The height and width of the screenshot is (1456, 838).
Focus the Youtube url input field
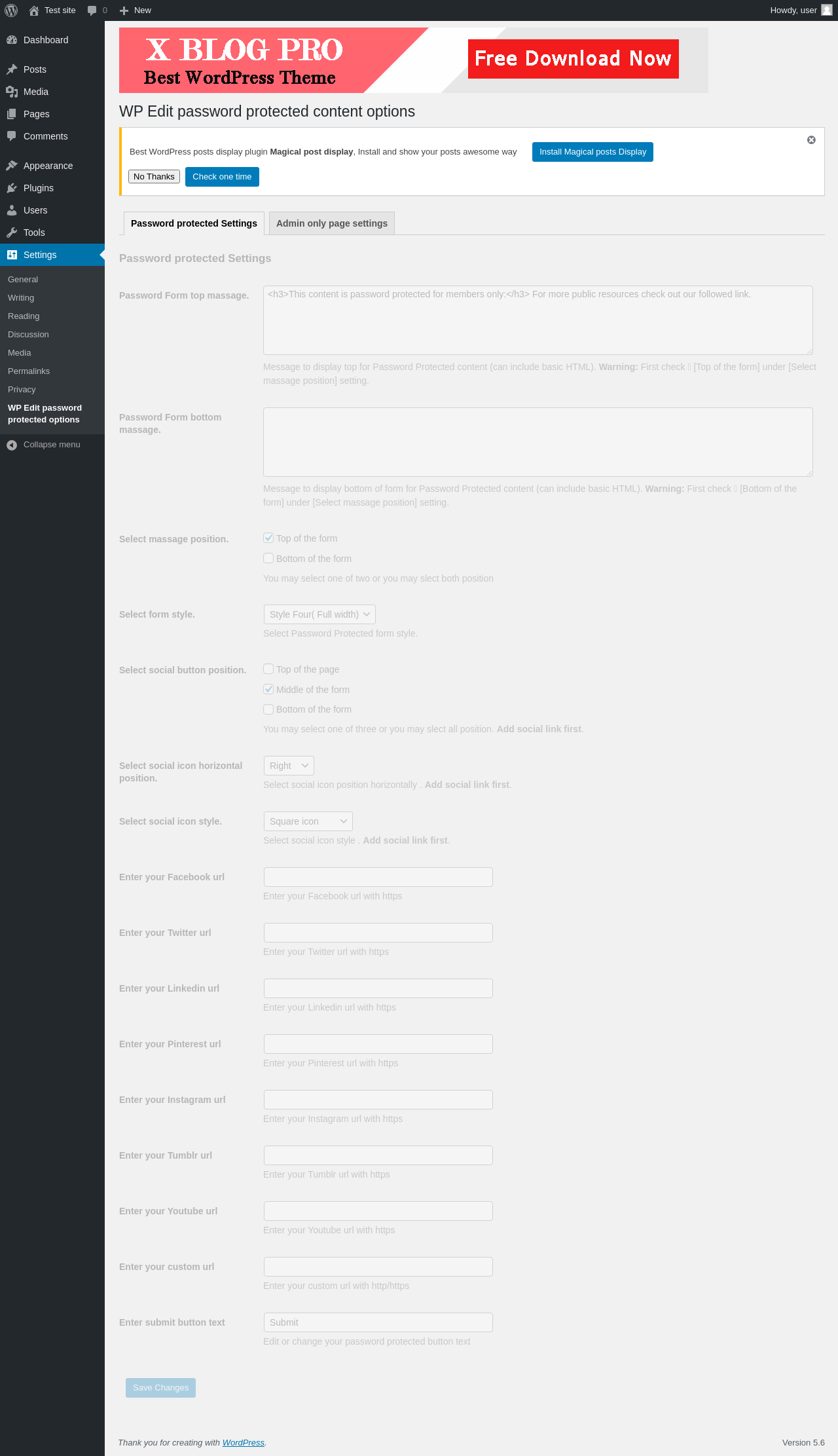click(378, 1211)
